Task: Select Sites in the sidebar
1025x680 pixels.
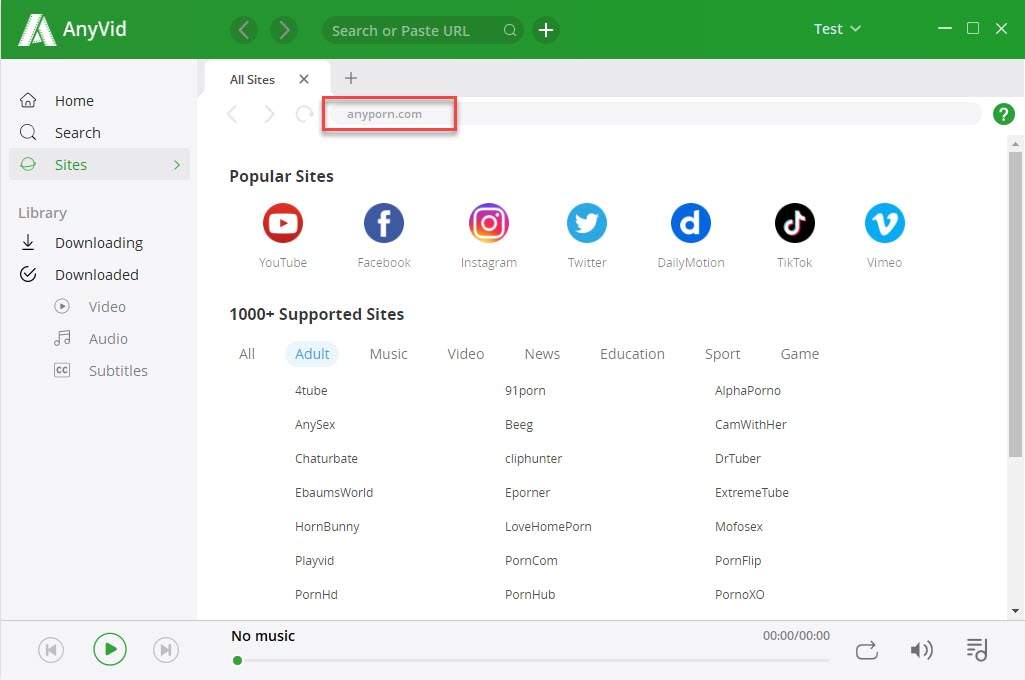Action: tap(99, 164)
